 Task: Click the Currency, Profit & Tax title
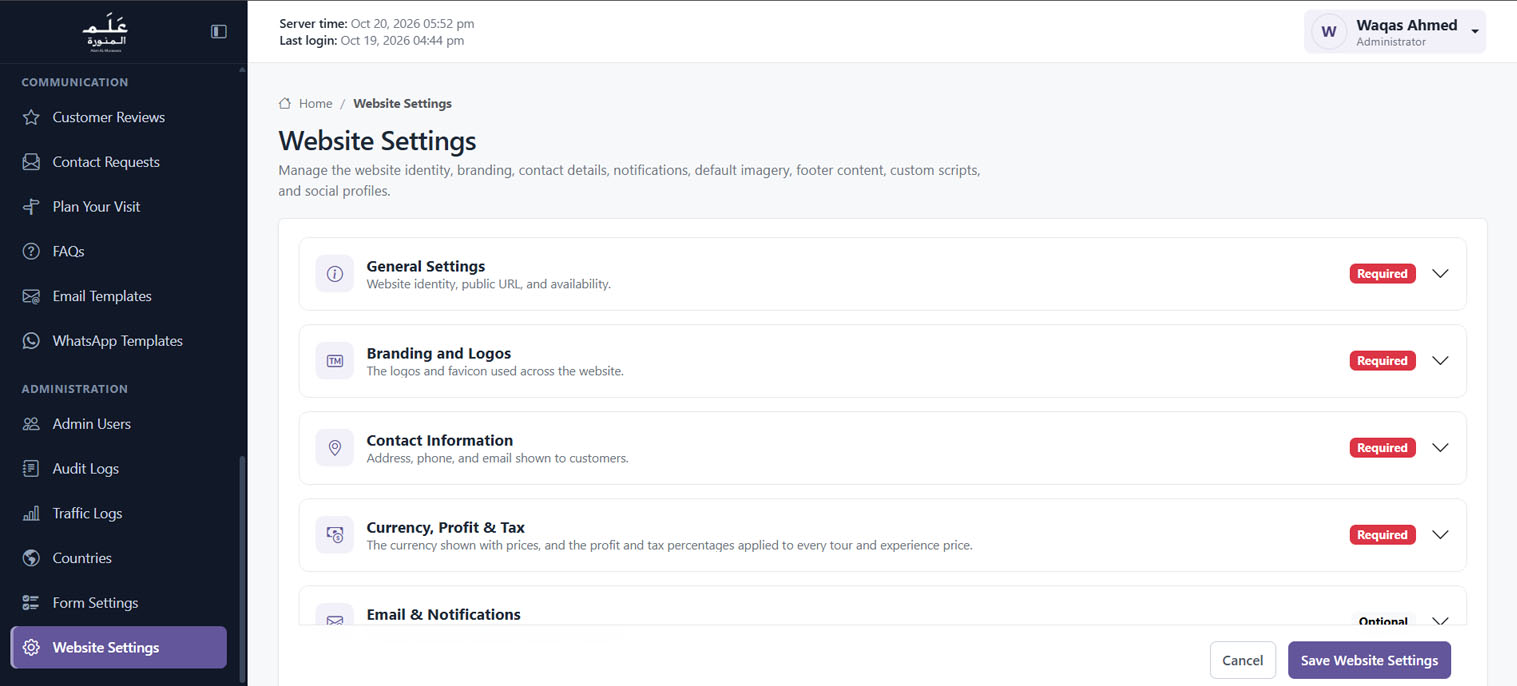446,527
